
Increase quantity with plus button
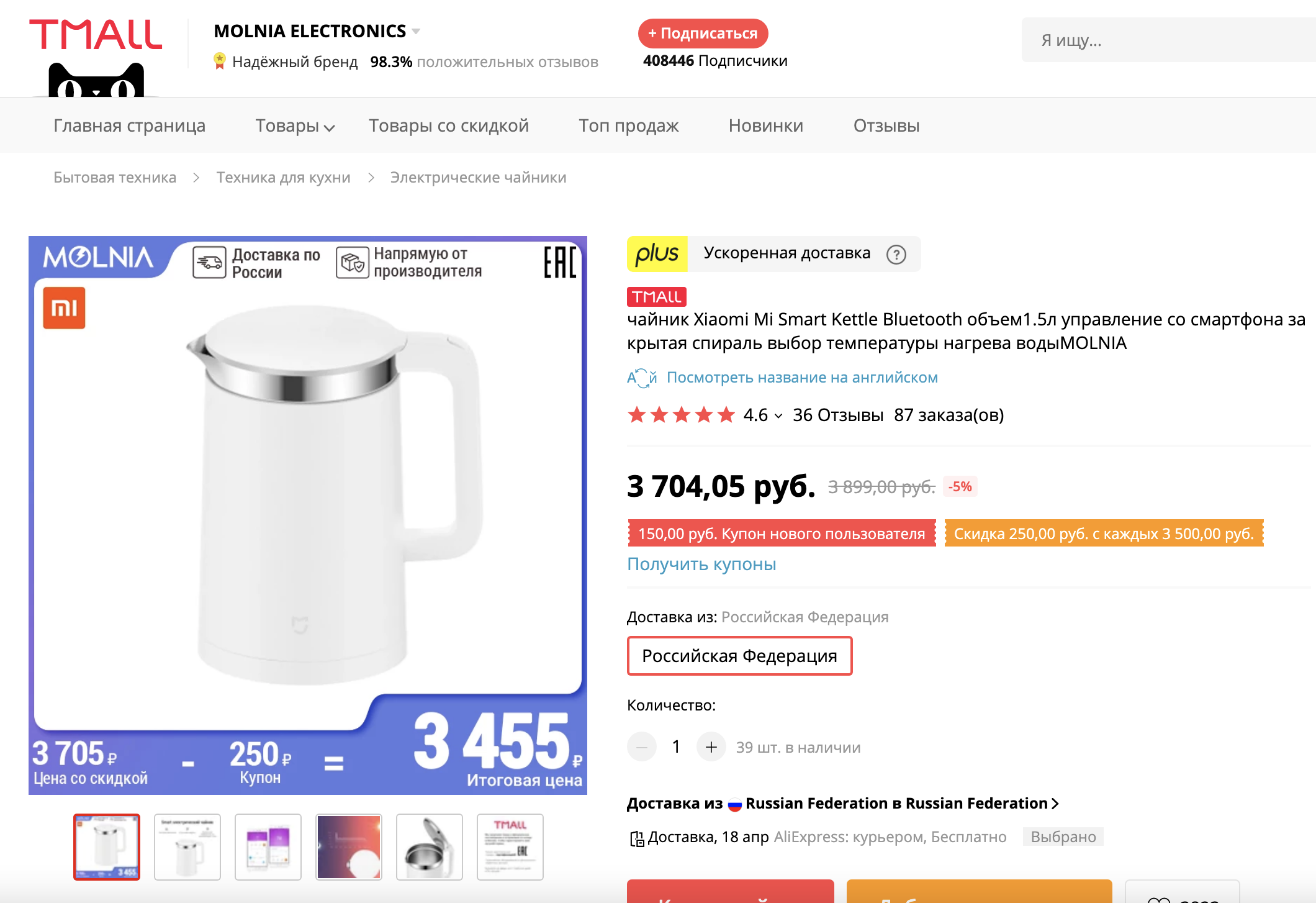[x=711, y=747]
